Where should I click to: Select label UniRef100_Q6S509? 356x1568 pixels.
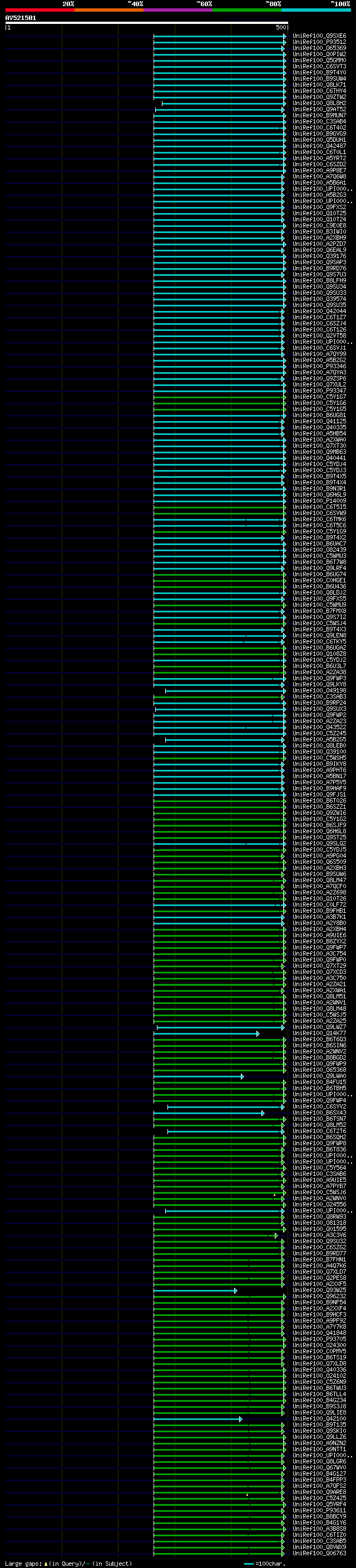pos(319,862)
